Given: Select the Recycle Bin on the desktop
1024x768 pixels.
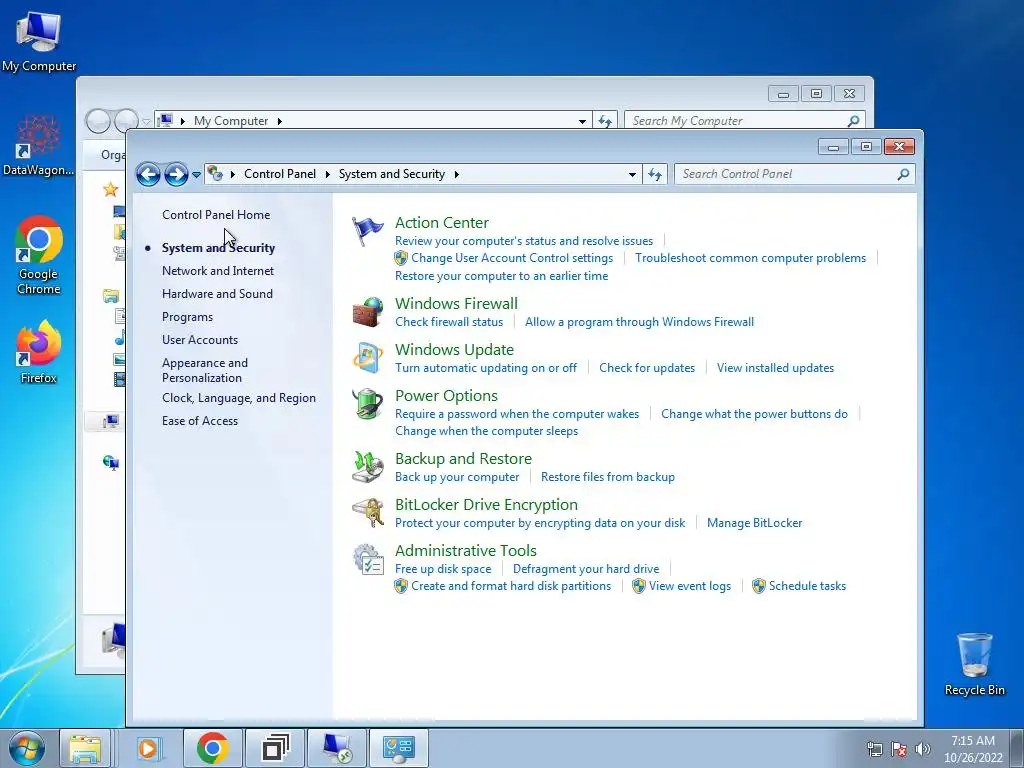Looking at the screenshot, I should pyautogui.click(x=974, y=664).
